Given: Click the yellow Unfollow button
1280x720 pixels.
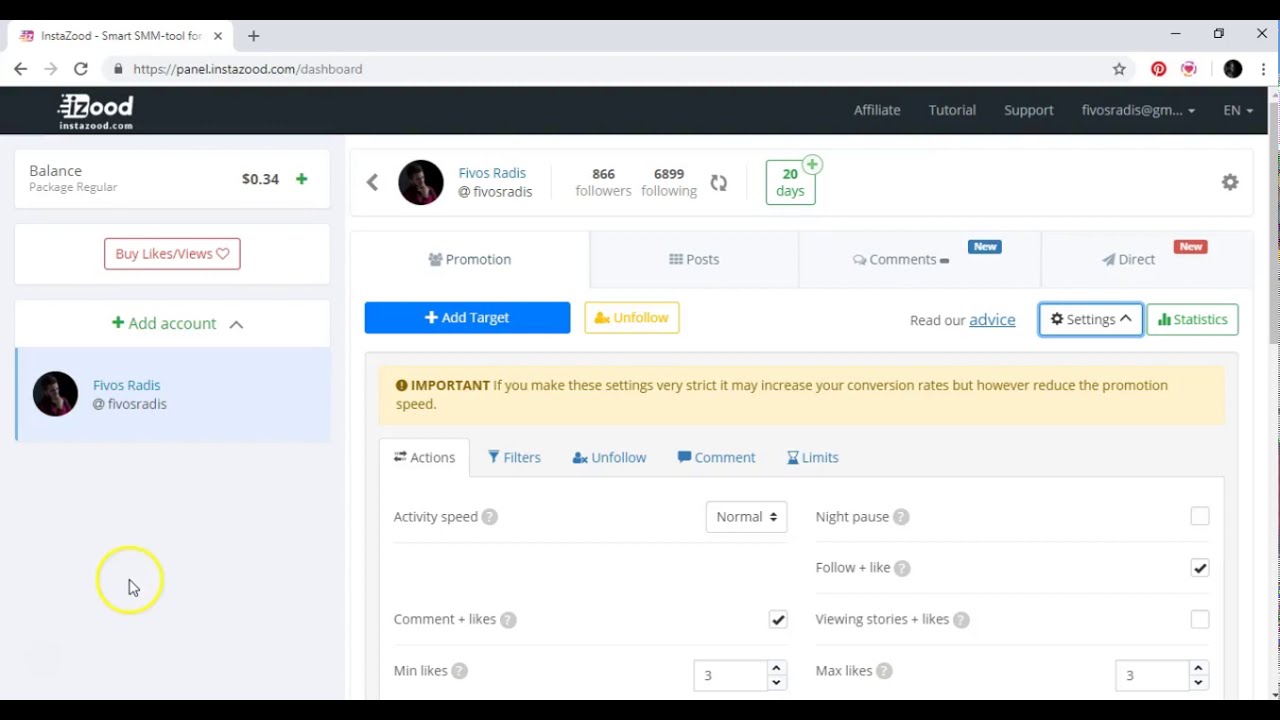Looking at the screenshot, I should pos(632,318).
